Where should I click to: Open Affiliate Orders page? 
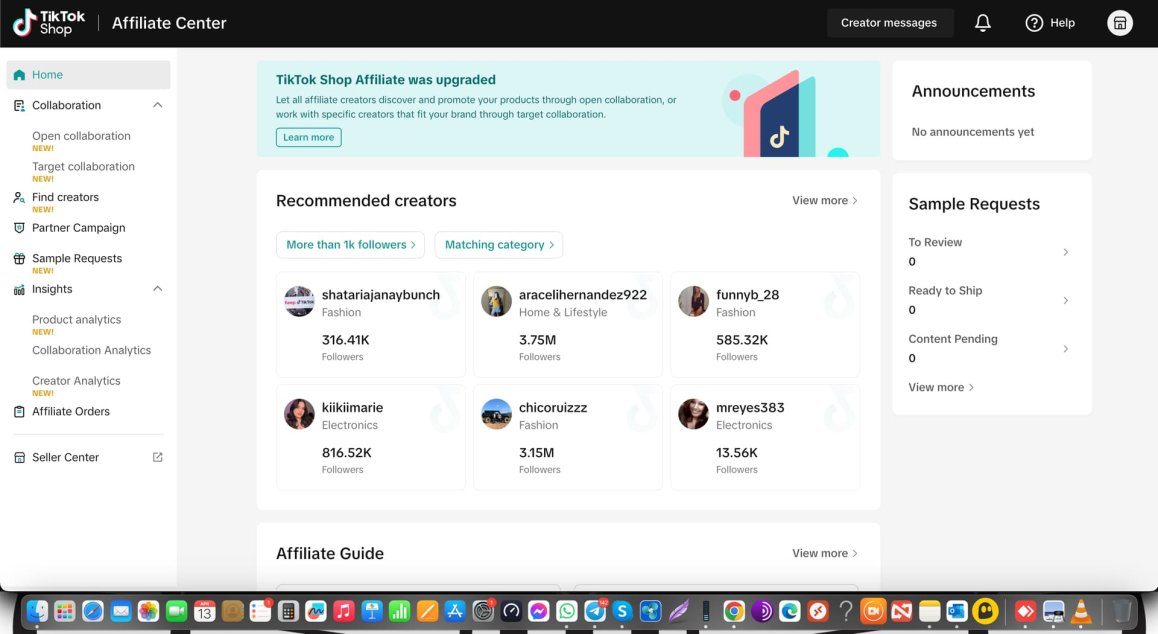coord(71,412)
